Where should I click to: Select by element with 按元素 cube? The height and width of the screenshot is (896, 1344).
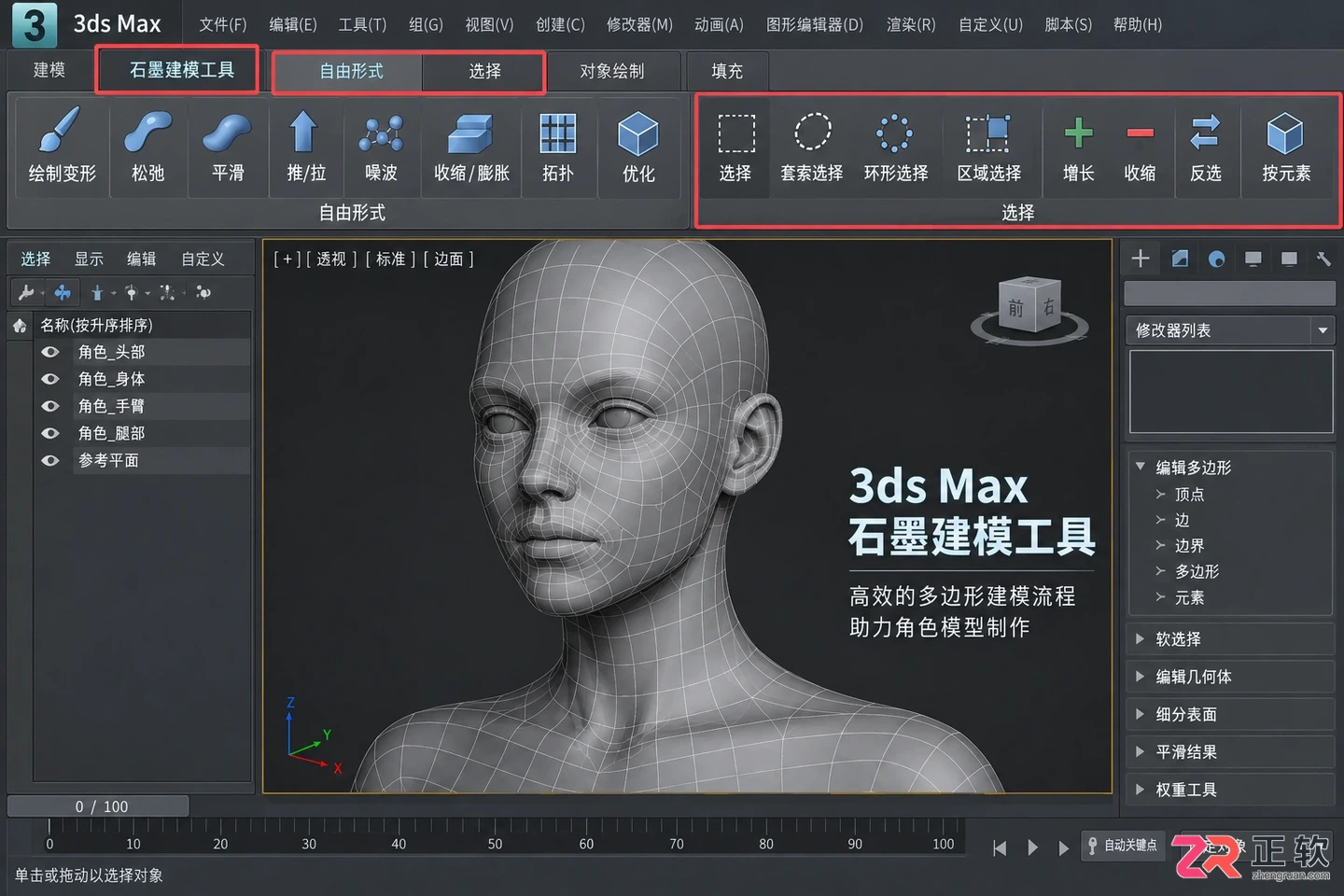click(x=1286, y=146)
